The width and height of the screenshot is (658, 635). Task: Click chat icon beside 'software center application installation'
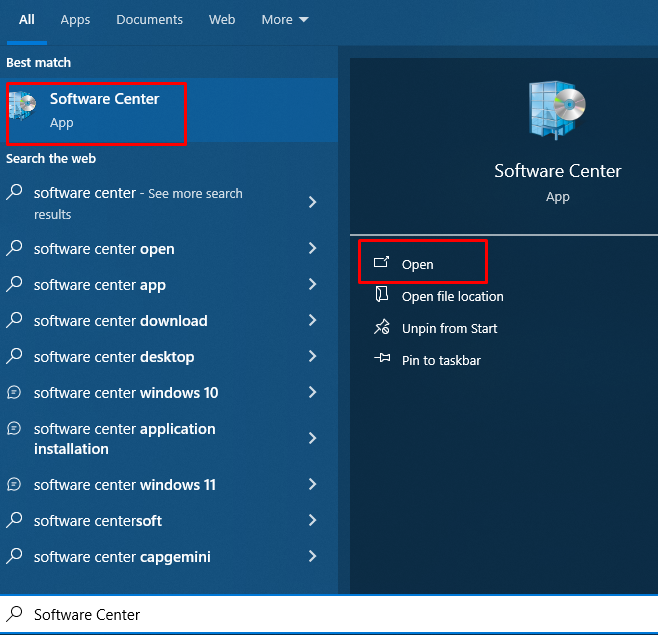point(14,429)
